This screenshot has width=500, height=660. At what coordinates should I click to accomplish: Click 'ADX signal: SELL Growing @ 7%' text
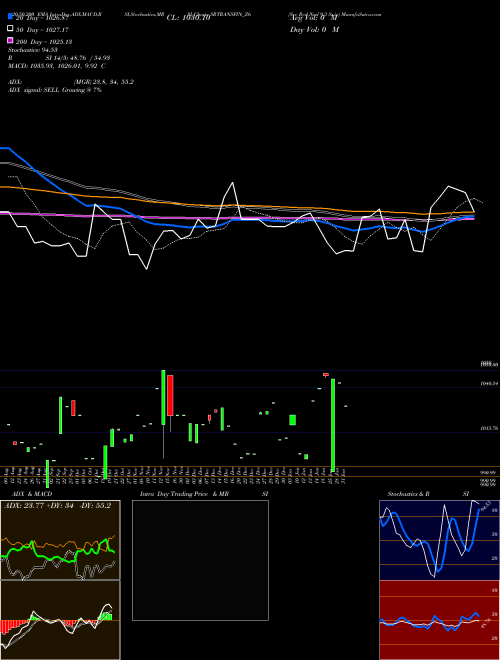point(55,90)
